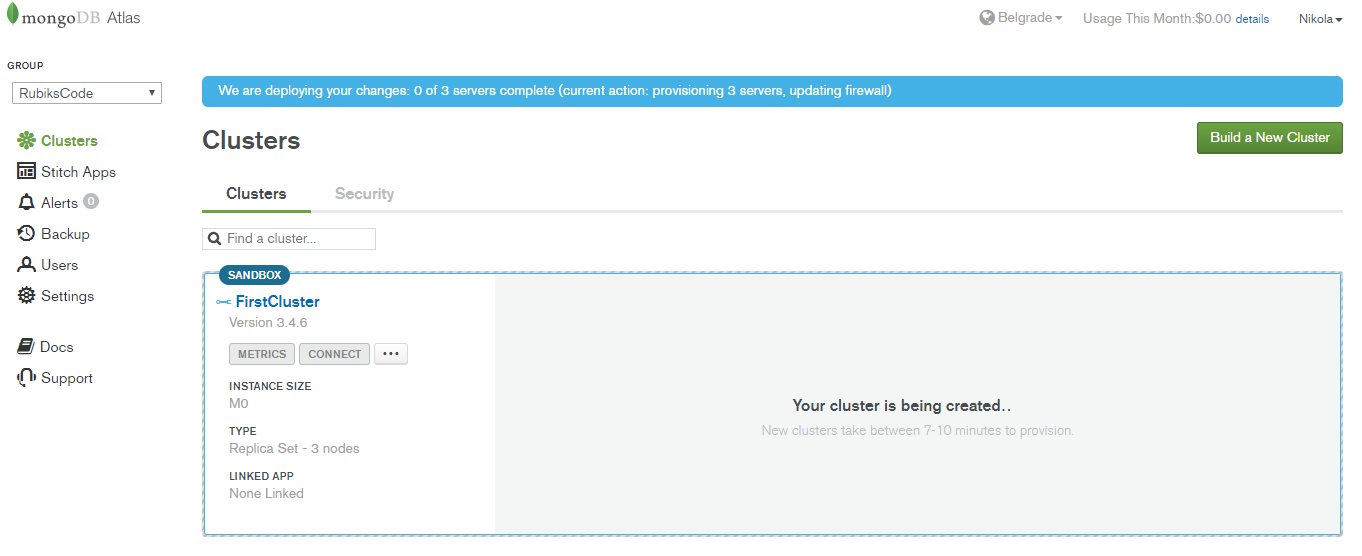1362x556 pixels.
Task: Click the globe icon beside Belgrade
Action: [987, 18]
